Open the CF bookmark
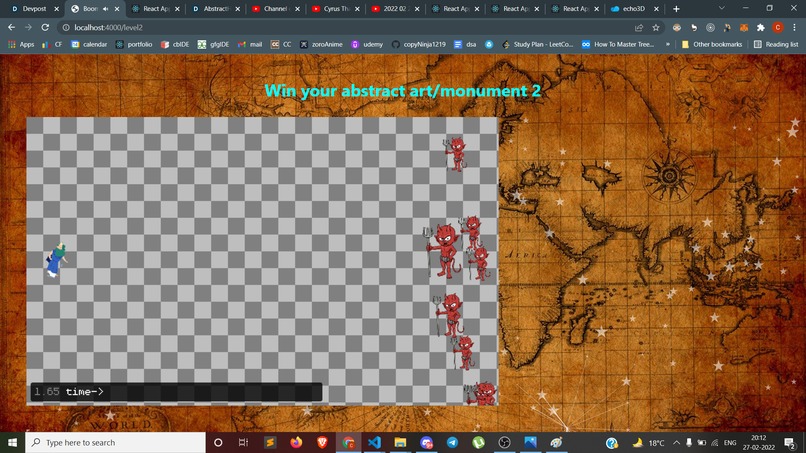 point(52,44)
